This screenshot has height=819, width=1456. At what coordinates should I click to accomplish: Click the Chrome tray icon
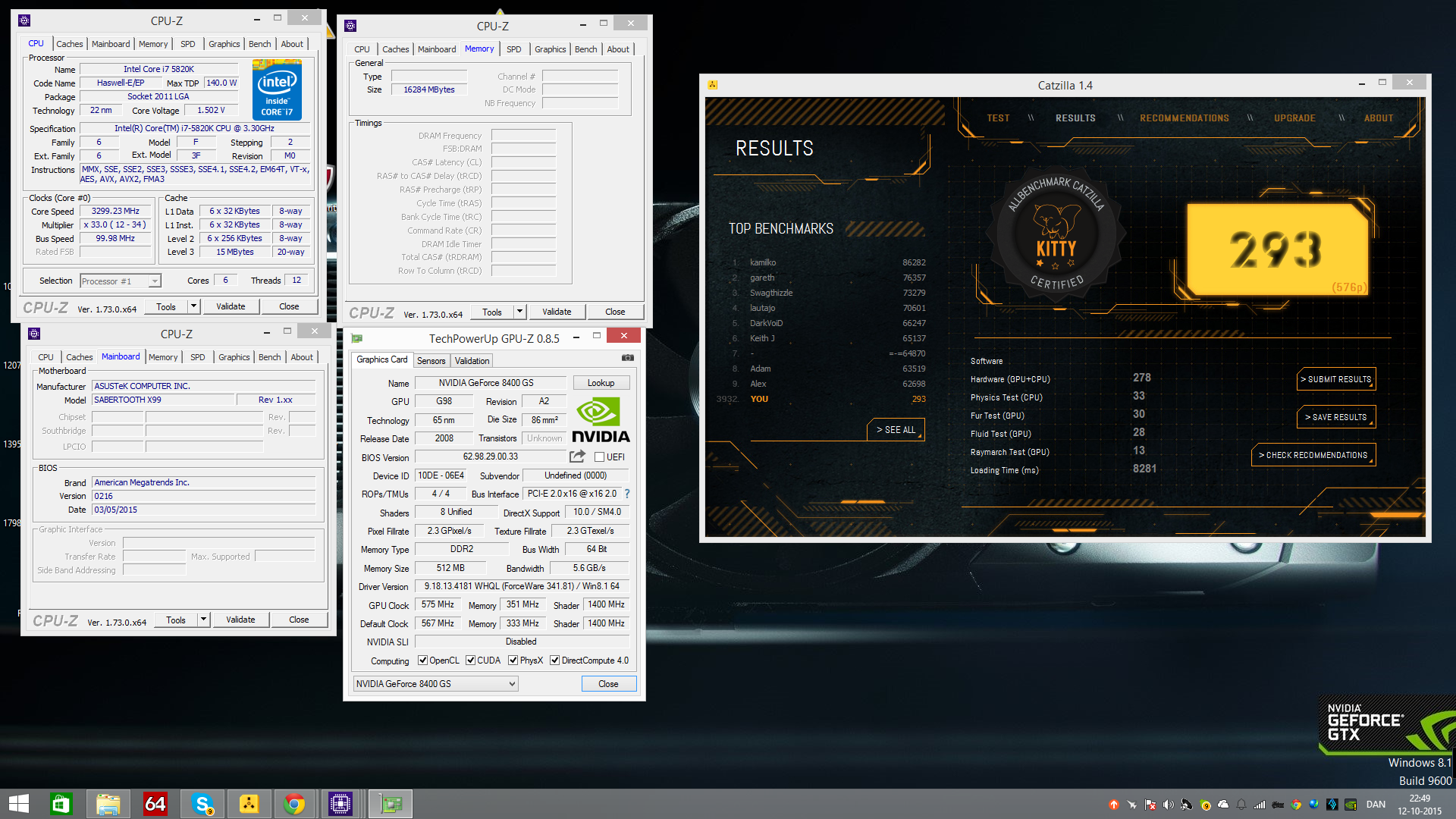coord(1295,805)
